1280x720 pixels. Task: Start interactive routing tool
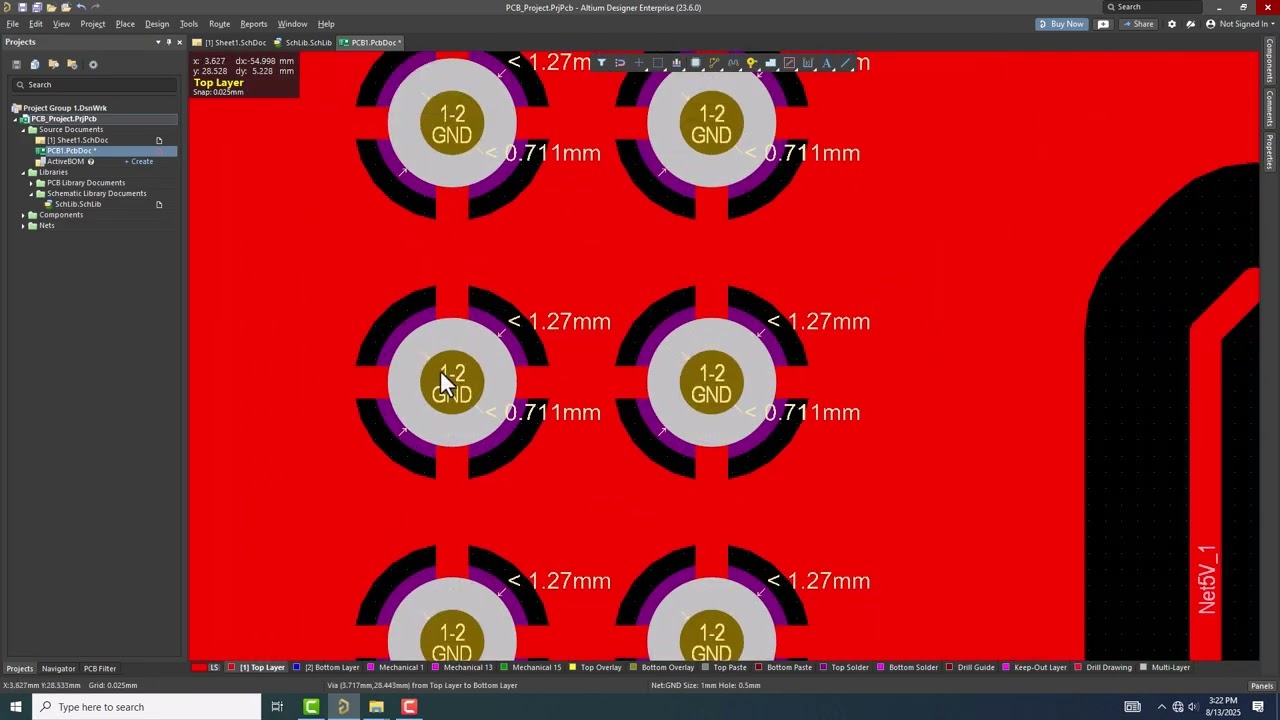point(714,63)
